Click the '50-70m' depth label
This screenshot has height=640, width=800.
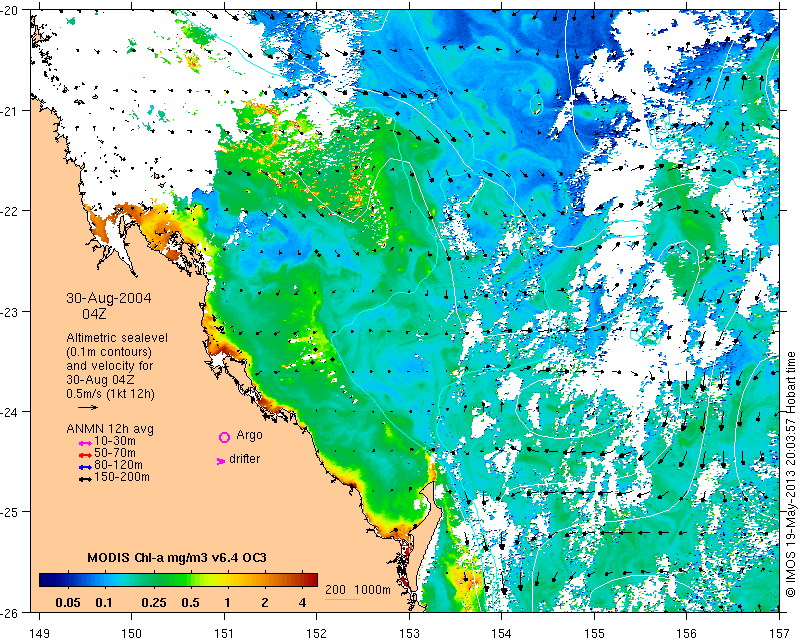pyautogui.click(x=115, y=453)
